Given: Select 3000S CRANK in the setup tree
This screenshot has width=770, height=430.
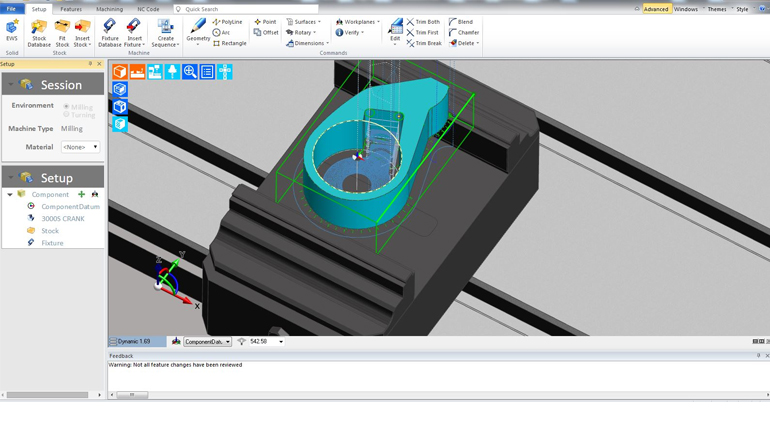Looking at the screenshot, I should 62,218.
